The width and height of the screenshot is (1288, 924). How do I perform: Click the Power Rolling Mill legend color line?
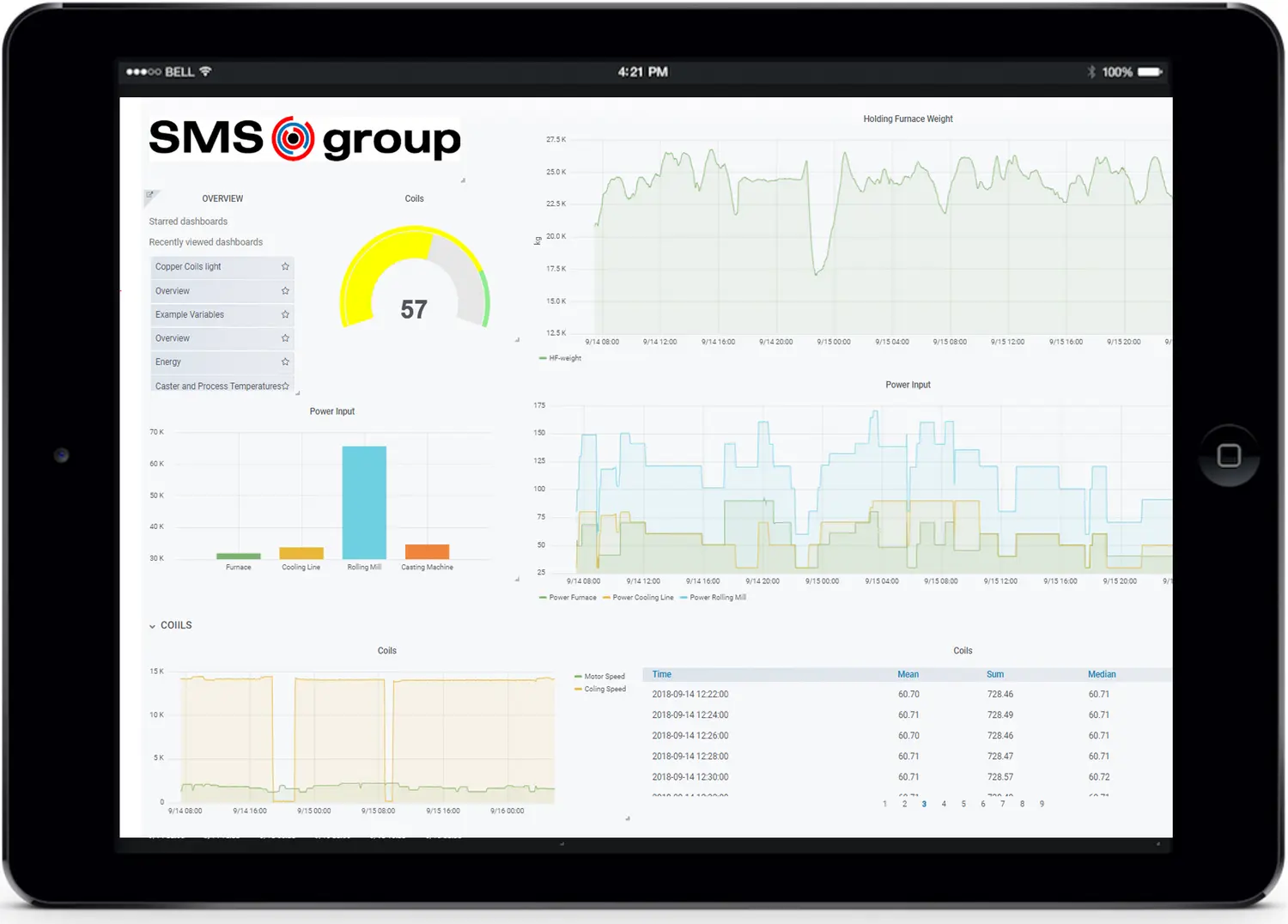coord(683,598)
